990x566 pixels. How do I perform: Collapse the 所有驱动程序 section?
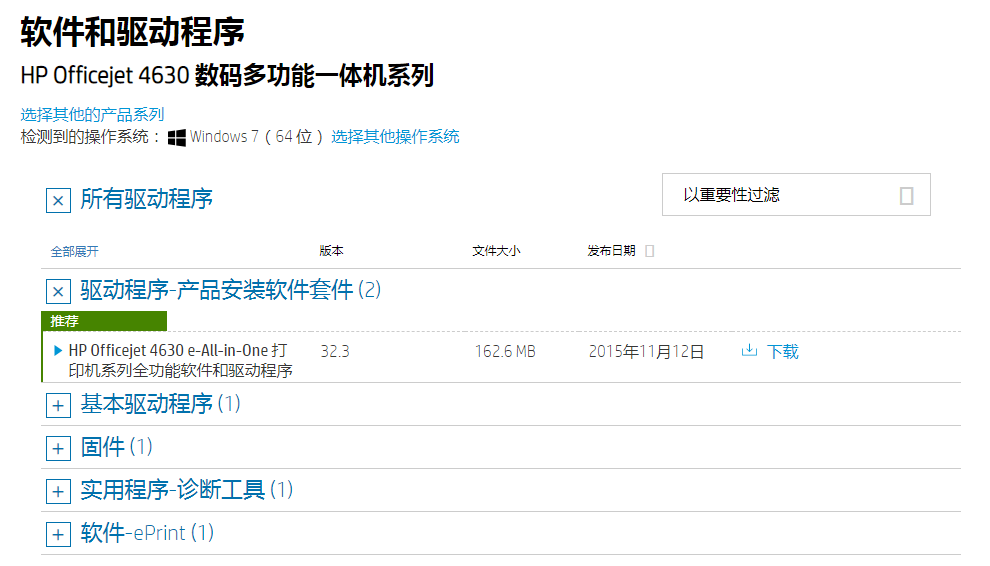[58, 201]
